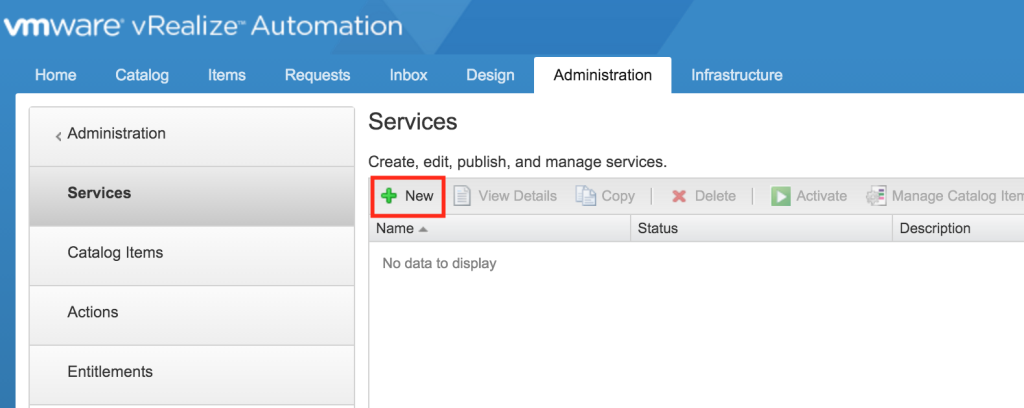Open Actions in the sidebar

192,315
